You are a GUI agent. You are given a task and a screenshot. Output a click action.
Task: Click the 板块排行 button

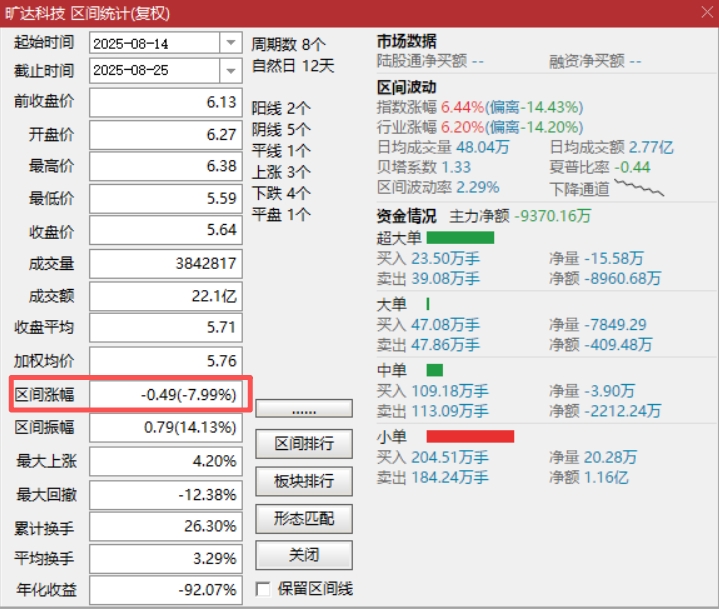coord(304,481)
